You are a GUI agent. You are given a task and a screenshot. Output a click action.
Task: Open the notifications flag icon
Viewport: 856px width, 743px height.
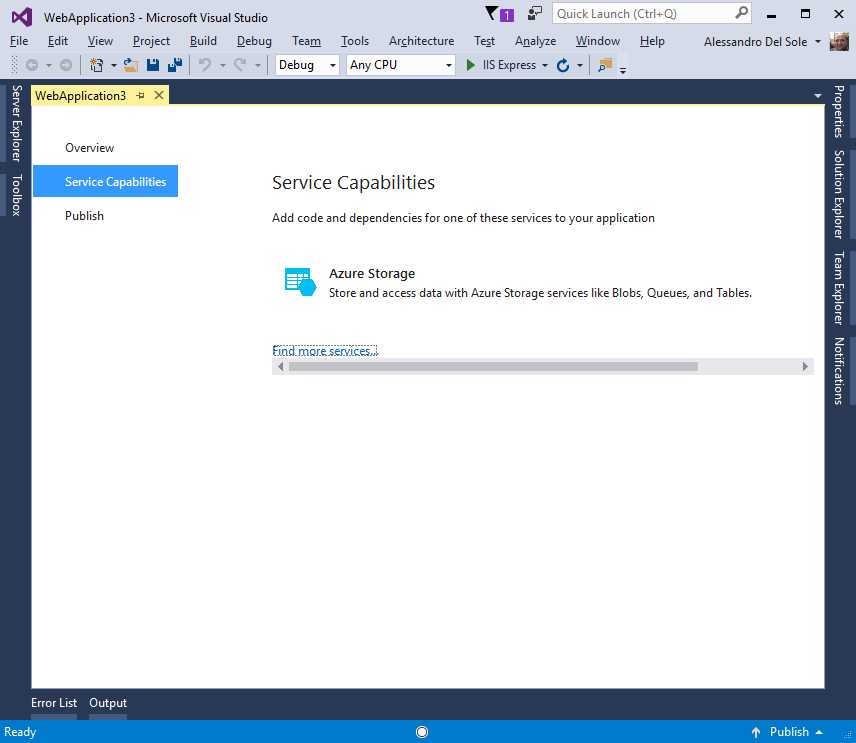499,14
